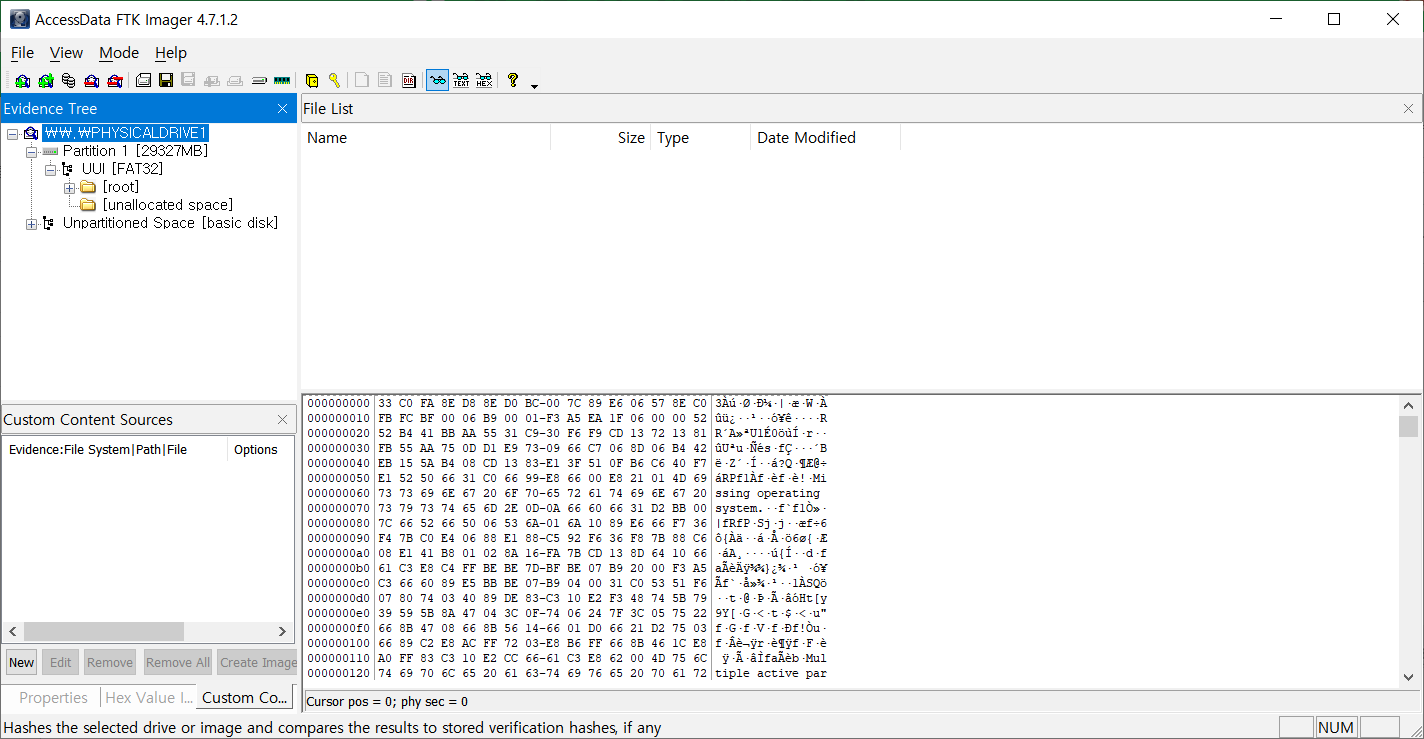Click the grayed Export Files icon

362,81
